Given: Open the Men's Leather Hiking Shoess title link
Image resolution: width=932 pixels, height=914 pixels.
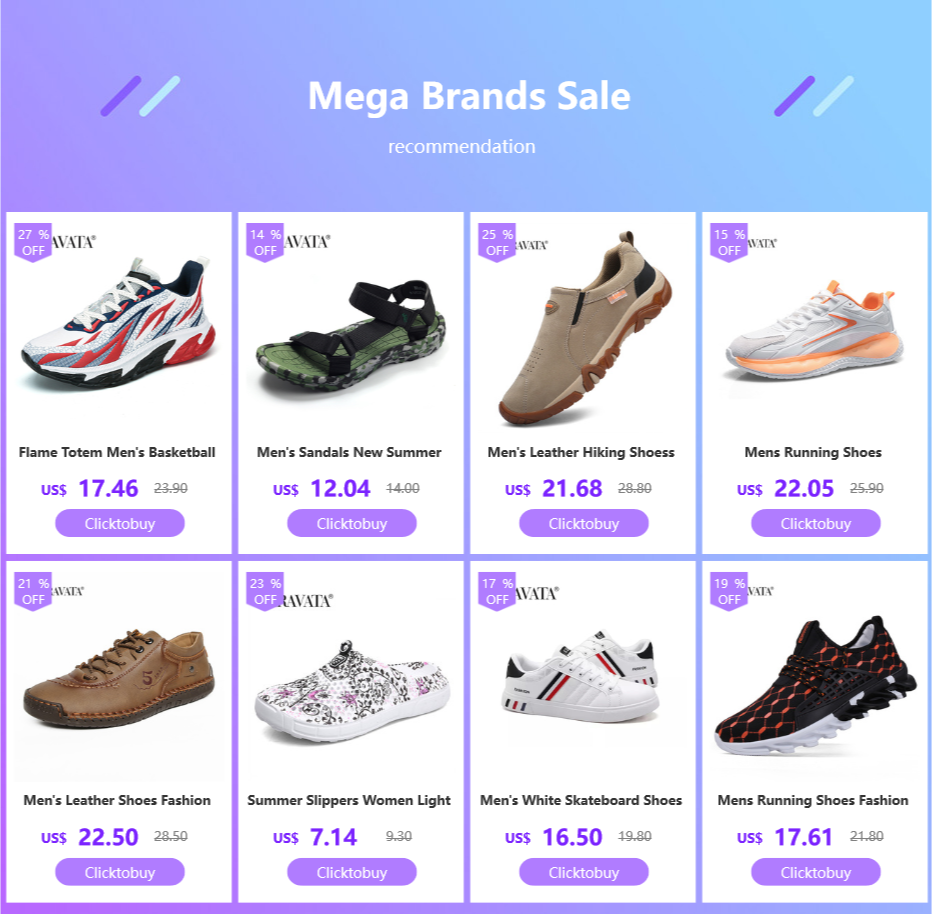Looking at the screenshot, I should point(581,452).
